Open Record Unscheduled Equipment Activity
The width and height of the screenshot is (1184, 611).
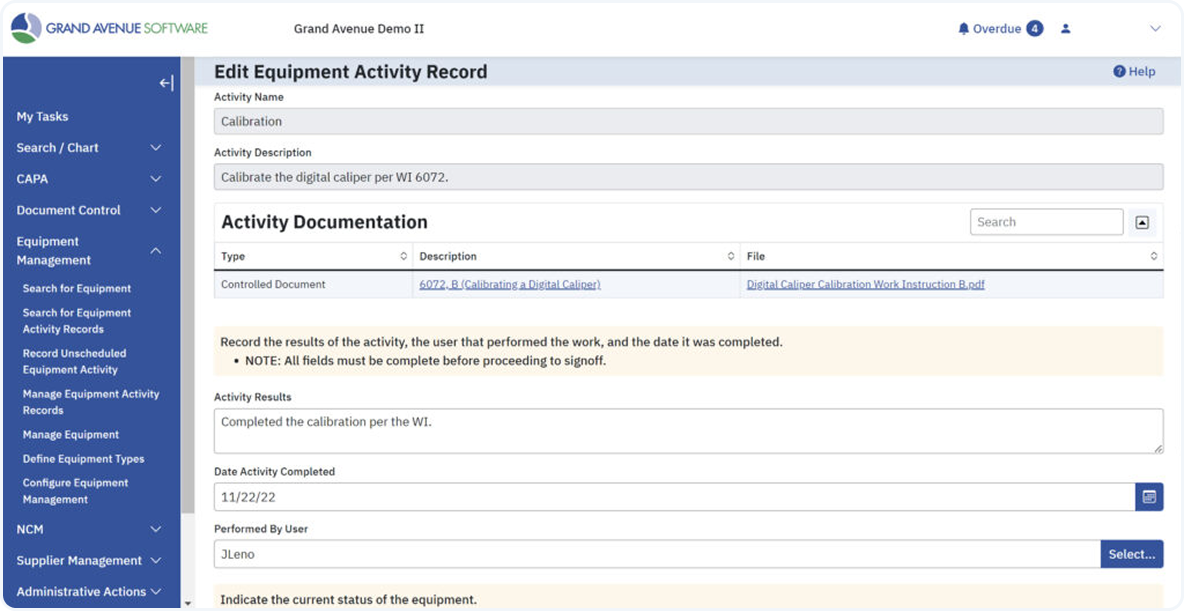pyautogui.click(x=75, y=362)
